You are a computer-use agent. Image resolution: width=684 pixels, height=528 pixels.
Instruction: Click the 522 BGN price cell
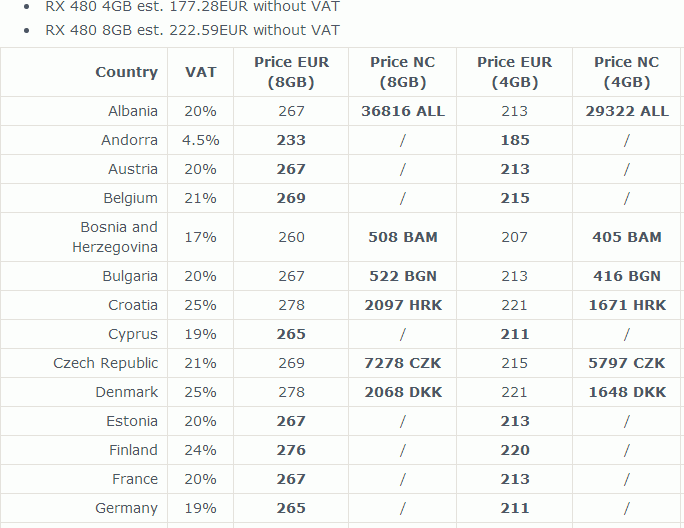coord(403,276)
